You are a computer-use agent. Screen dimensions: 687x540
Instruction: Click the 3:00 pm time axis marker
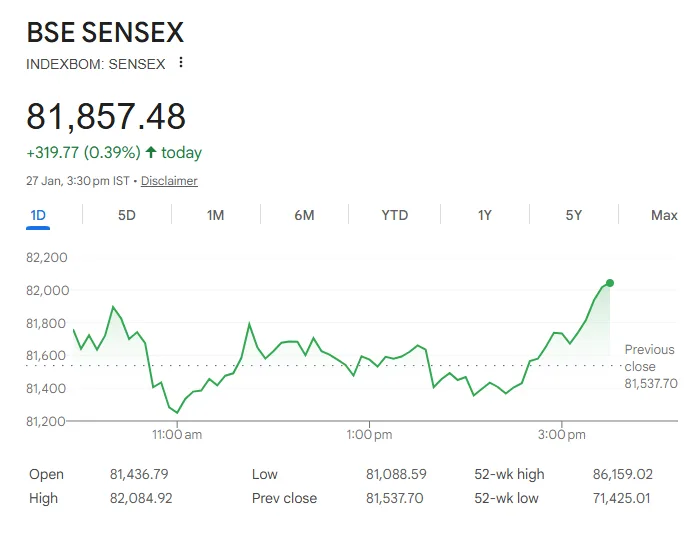pos(562,435)
